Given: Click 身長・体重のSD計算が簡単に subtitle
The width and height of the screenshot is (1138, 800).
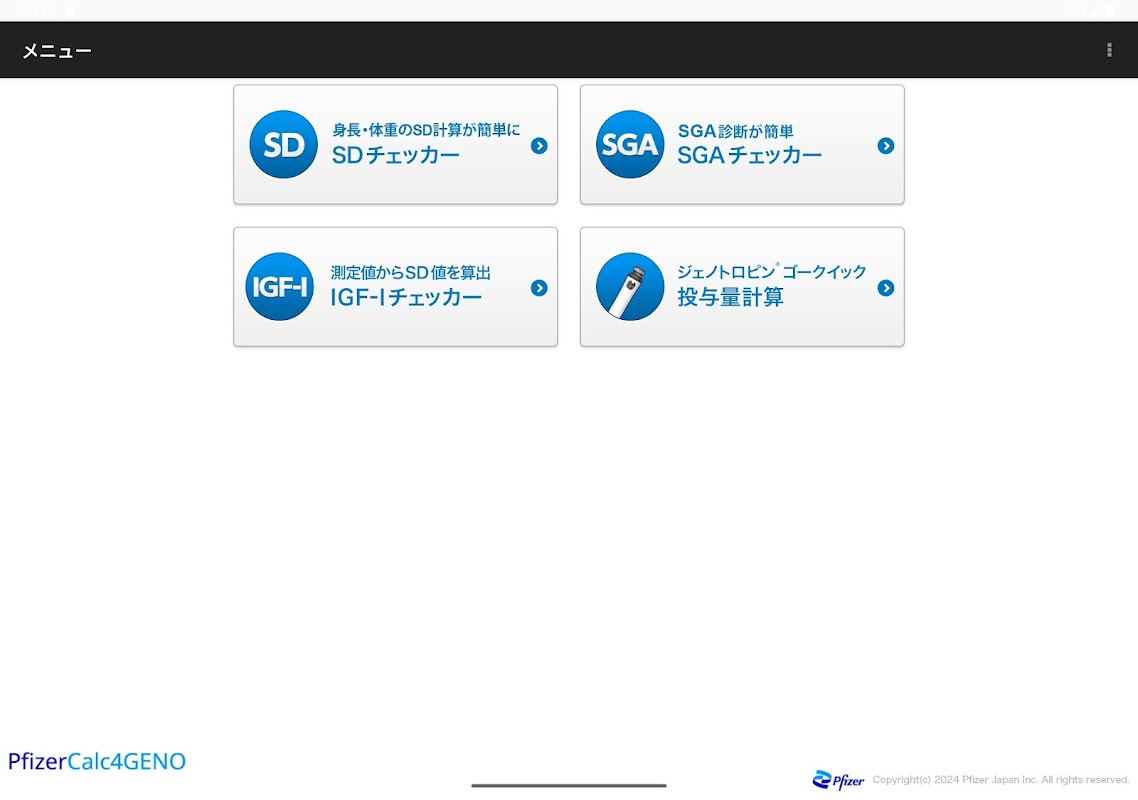Looking at the screenshot, I should (x=426, y=130).
